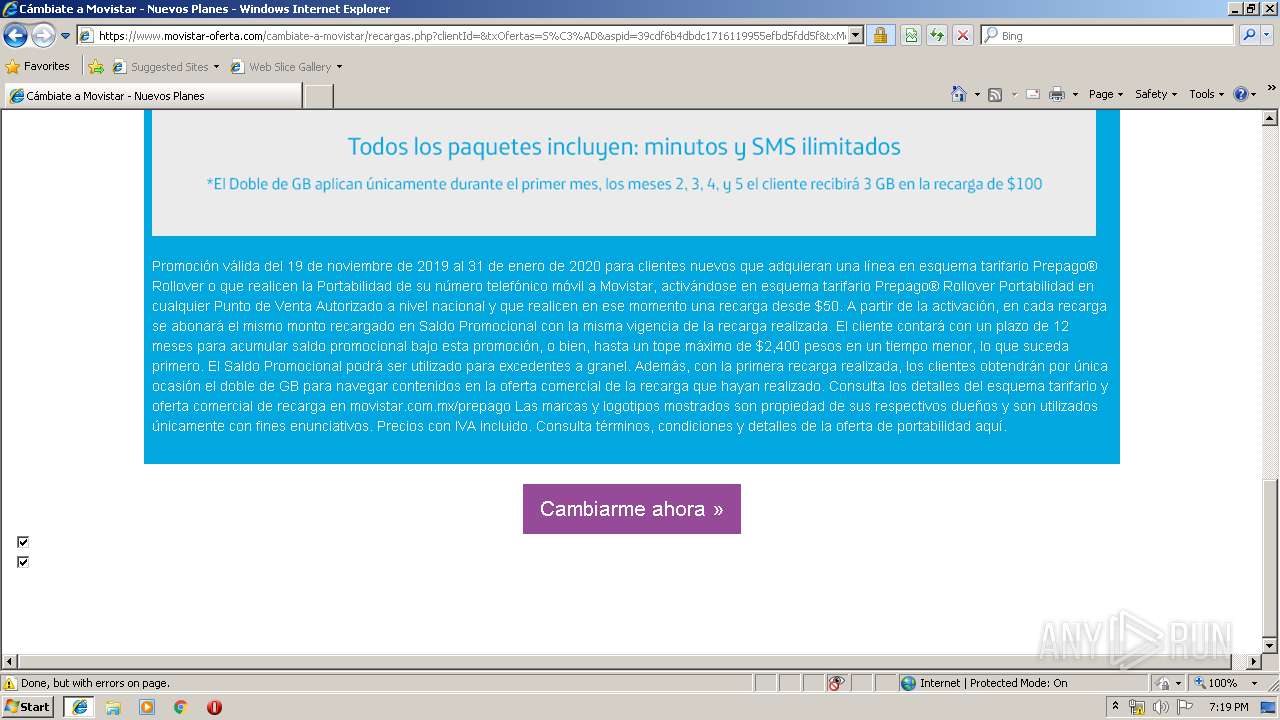
Task: Click the network tray icon
Action: click(x=1137, y=707)
